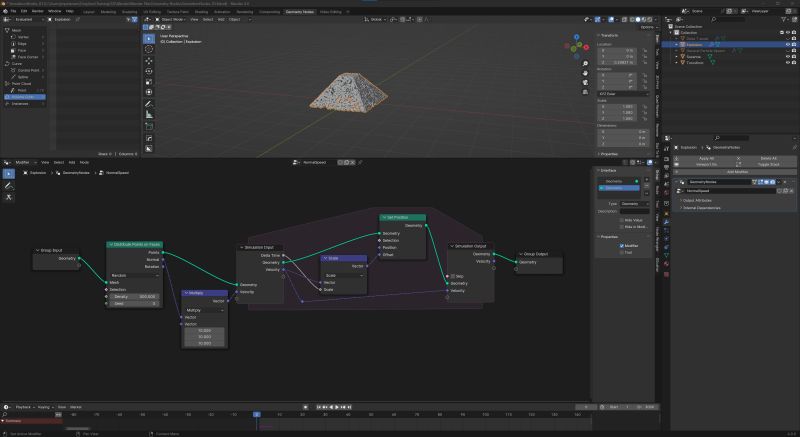
Task: Open the Modifiers wrench tab in Properties
Action: (x=666, y=222)
